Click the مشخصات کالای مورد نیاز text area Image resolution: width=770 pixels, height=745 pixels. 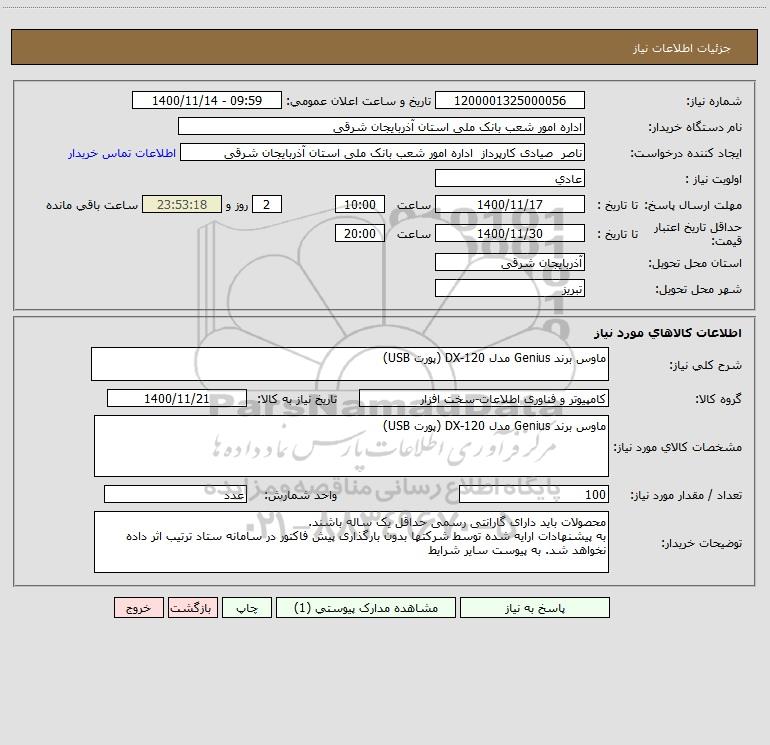pyautogui.click(x=351, y=446)
